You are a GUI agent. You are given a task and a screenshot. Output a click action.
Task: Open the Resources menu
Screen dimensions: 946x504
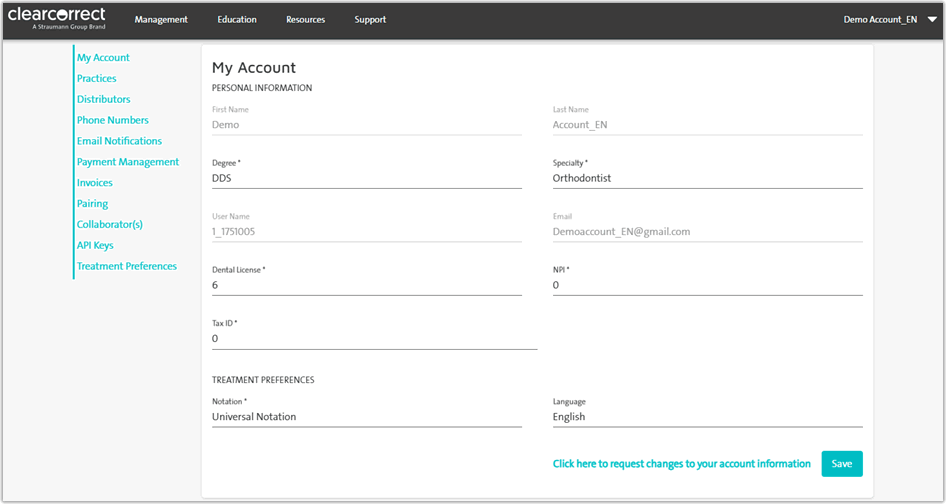305,20
